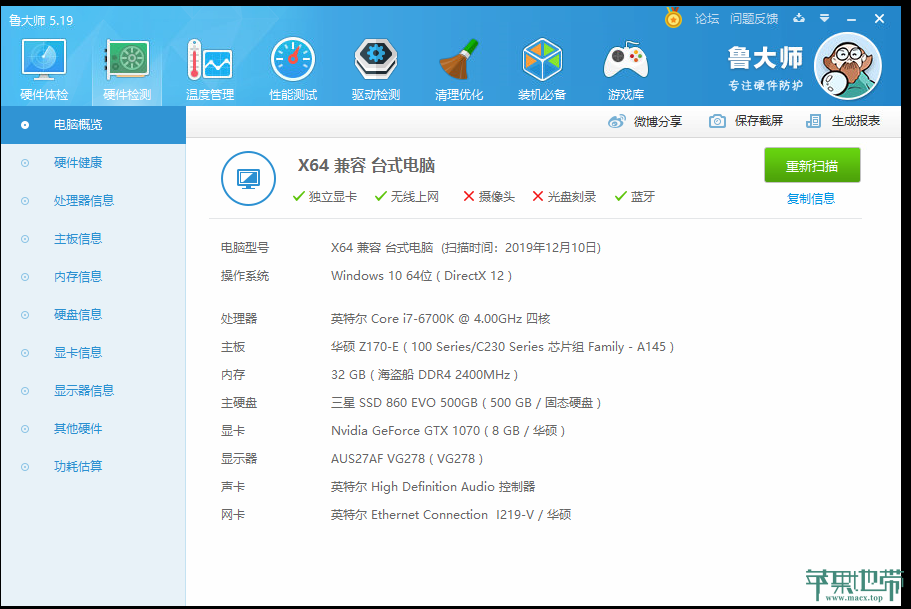Open 温度管理 temperature management
911x609 pixels.
210,69
